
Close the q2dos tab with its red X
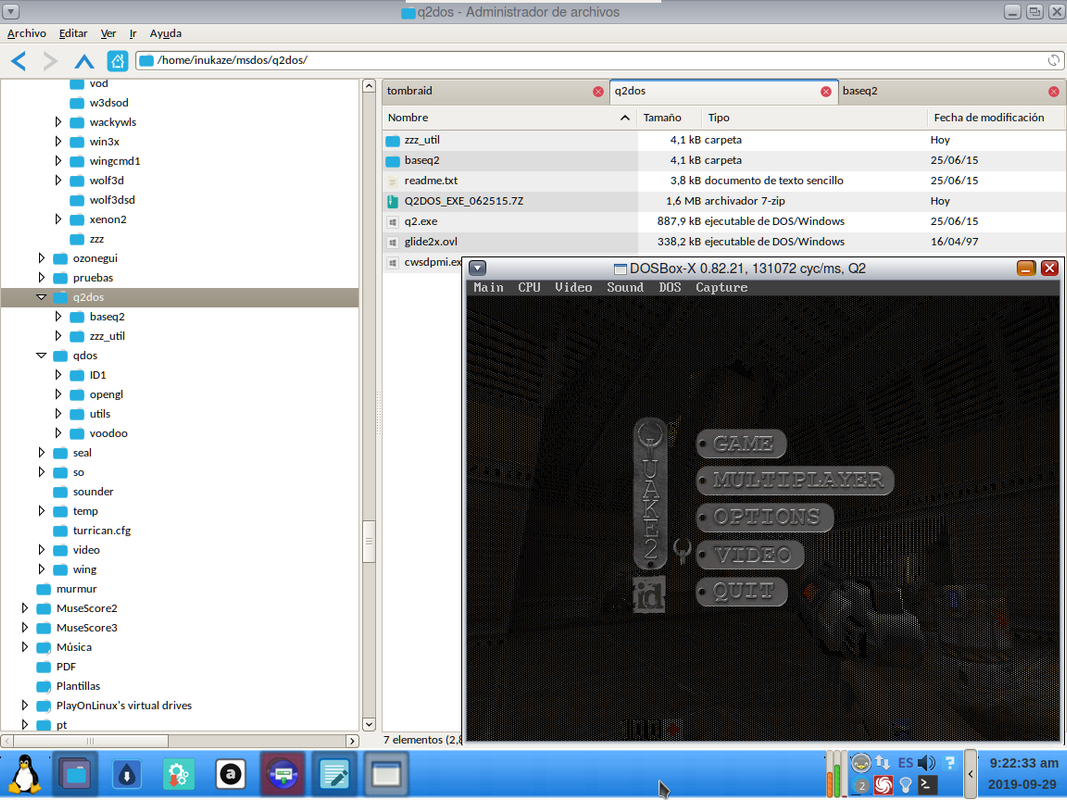coord(826,91)
